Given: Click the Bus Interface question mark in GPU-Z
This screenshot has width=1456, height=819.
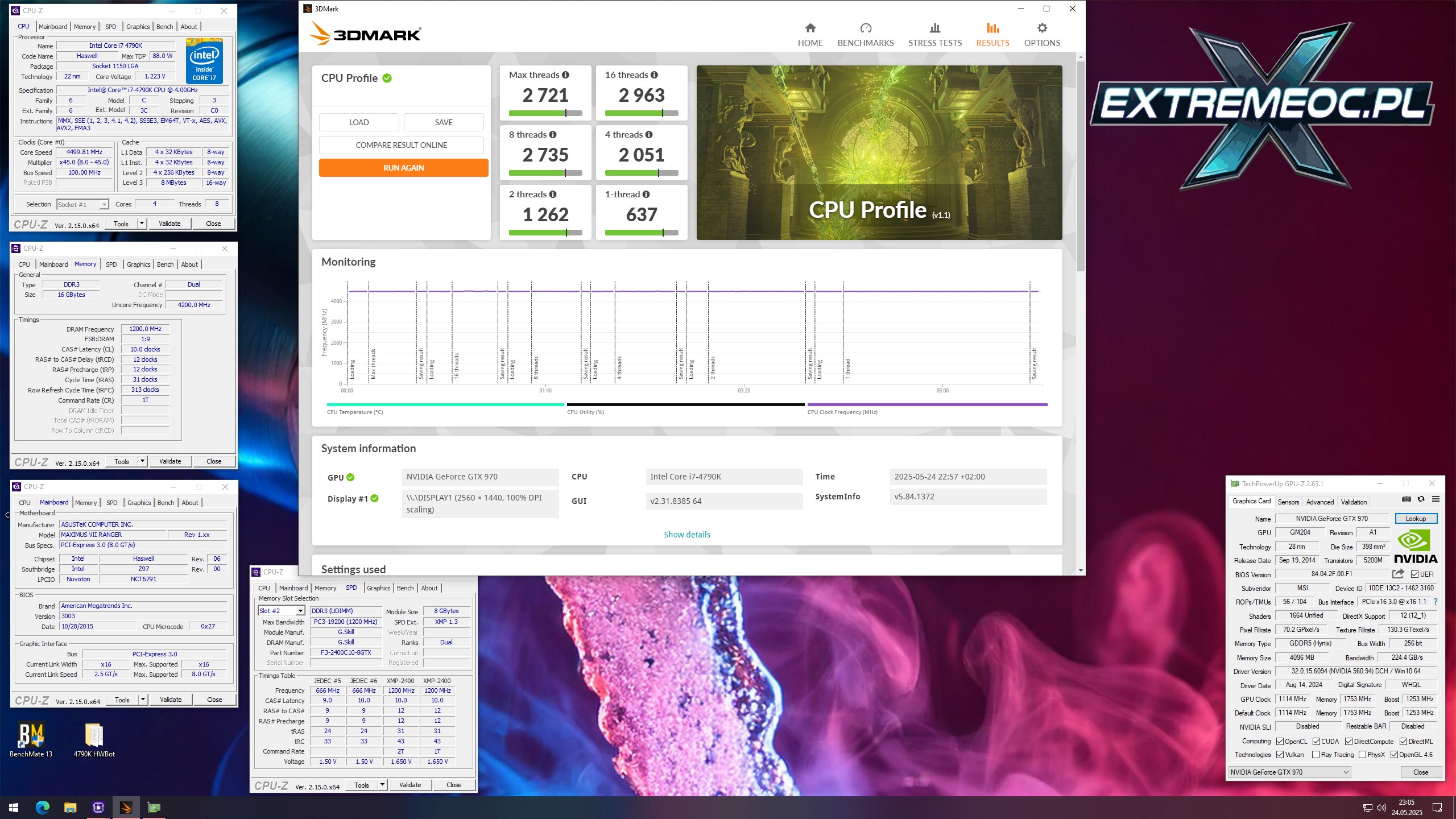Looking at the screenshot, I should 1436,602.
